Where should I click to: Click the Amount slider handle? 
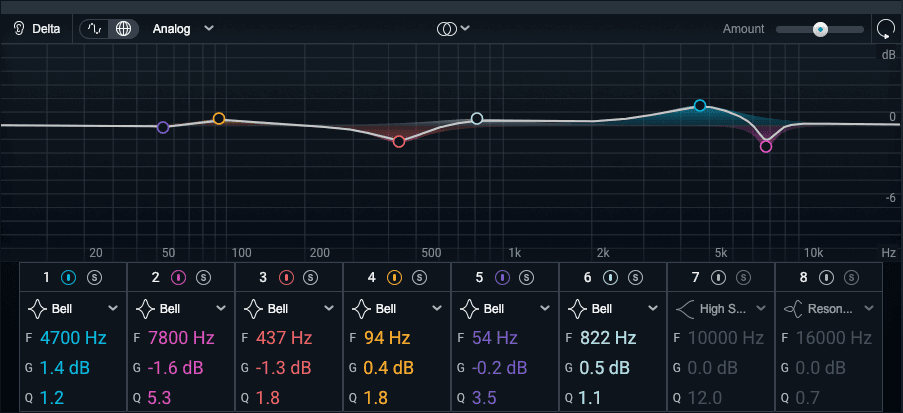820,29
